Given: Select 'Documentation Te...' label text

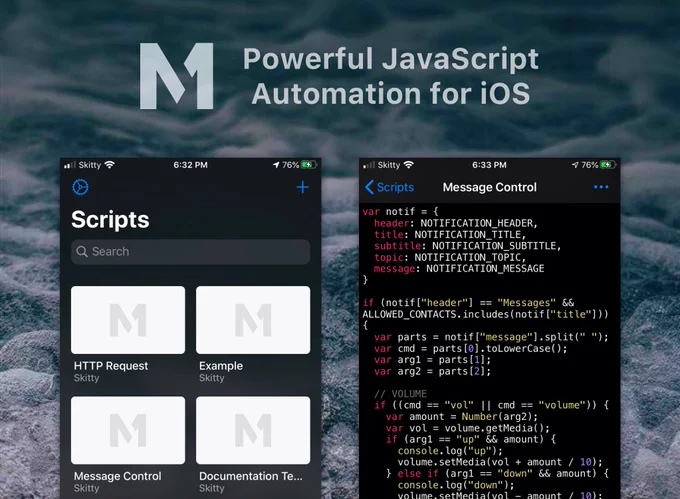Looking at the screenshot, I should 251,476.
